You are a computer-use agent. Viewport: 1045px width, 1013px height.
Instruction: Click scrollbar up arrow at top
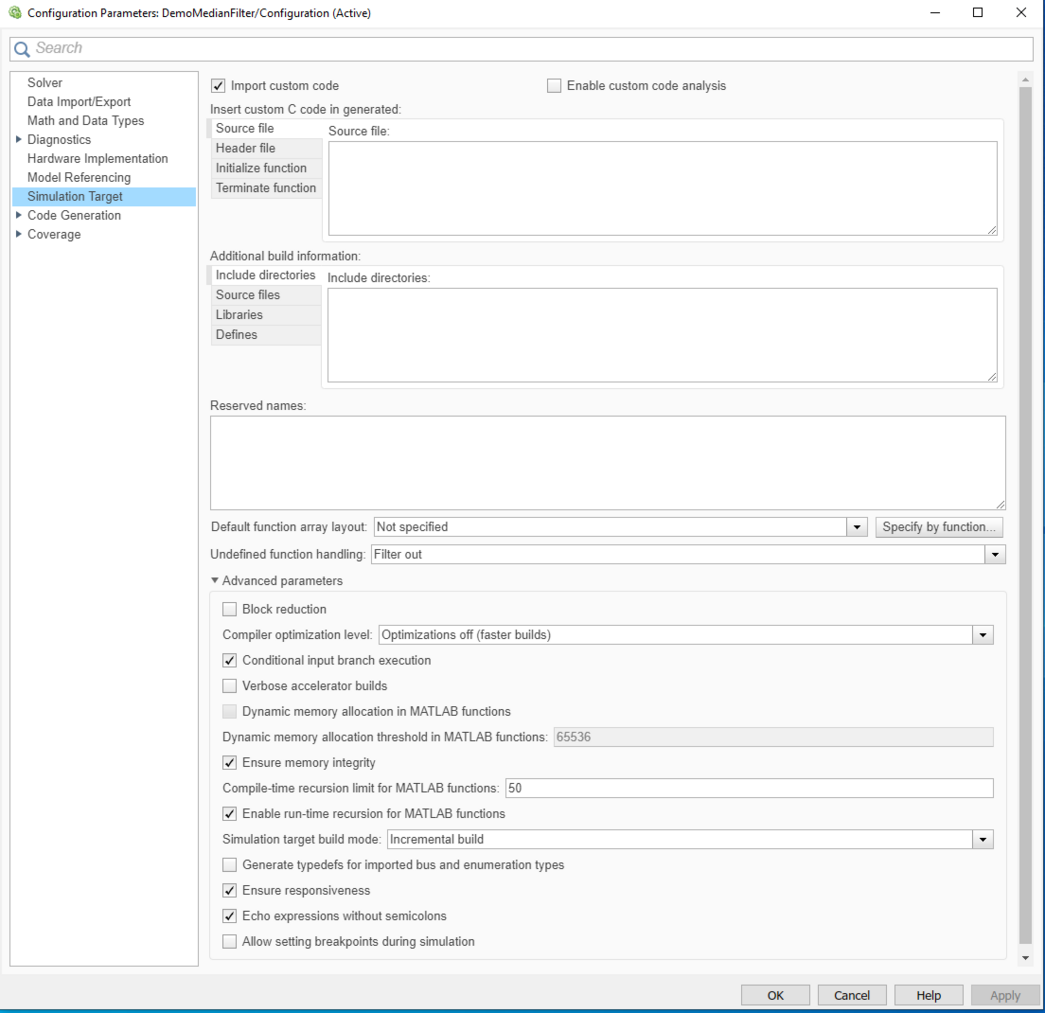click(x=1025, y=79)
